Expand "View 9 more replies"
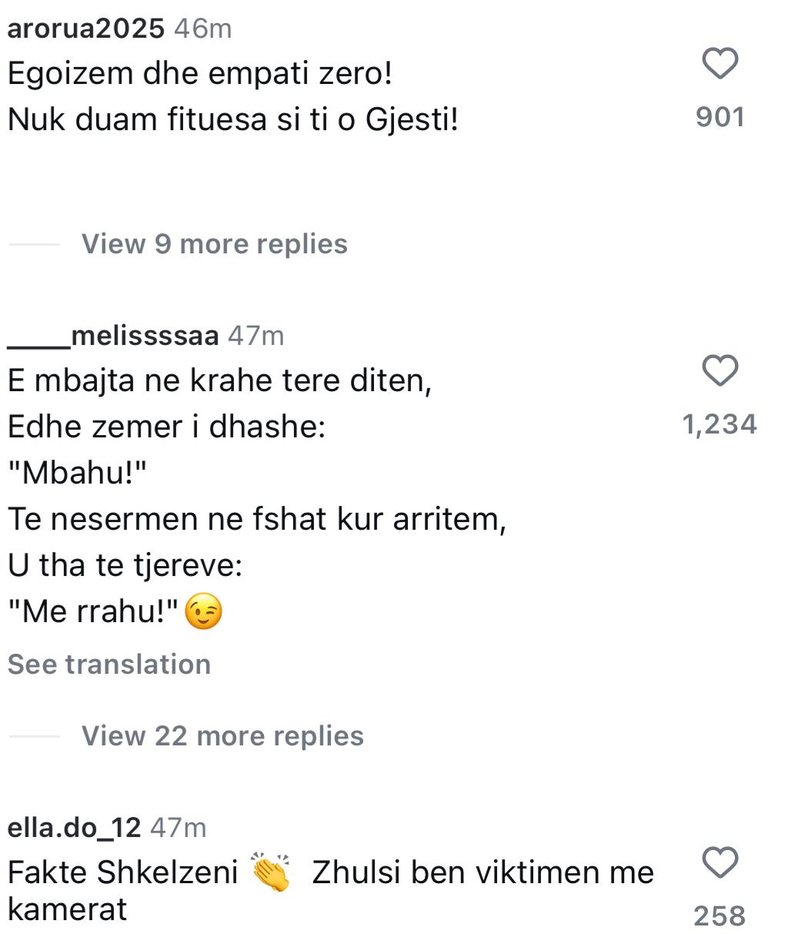This screenshot has height=934, width=785. pyautogui.click(x=214, y=244)
